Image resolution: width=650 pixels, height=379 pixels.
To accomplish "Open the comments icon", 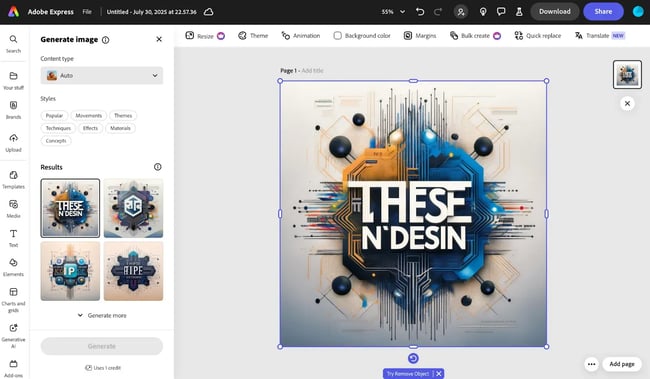I will [501, 12].
